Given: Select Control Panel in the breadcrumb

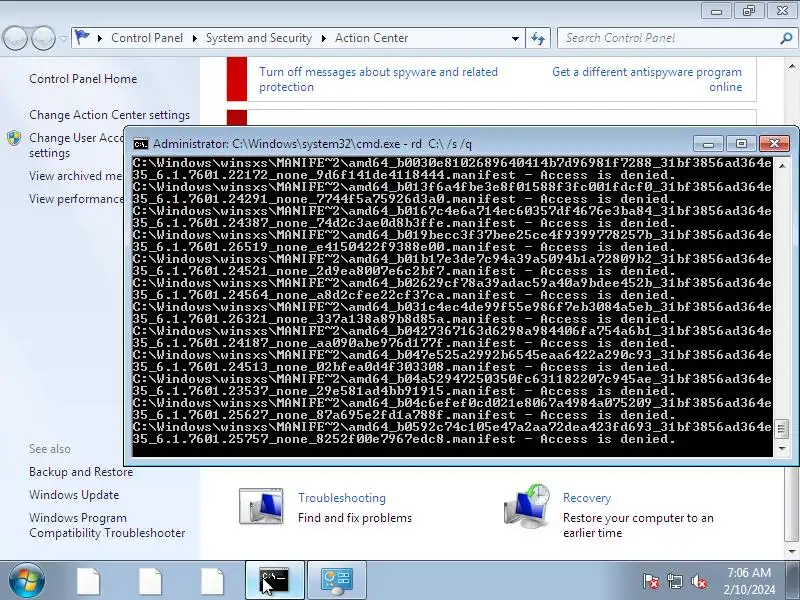Looking at the screenshot, I should coord(147,38).
